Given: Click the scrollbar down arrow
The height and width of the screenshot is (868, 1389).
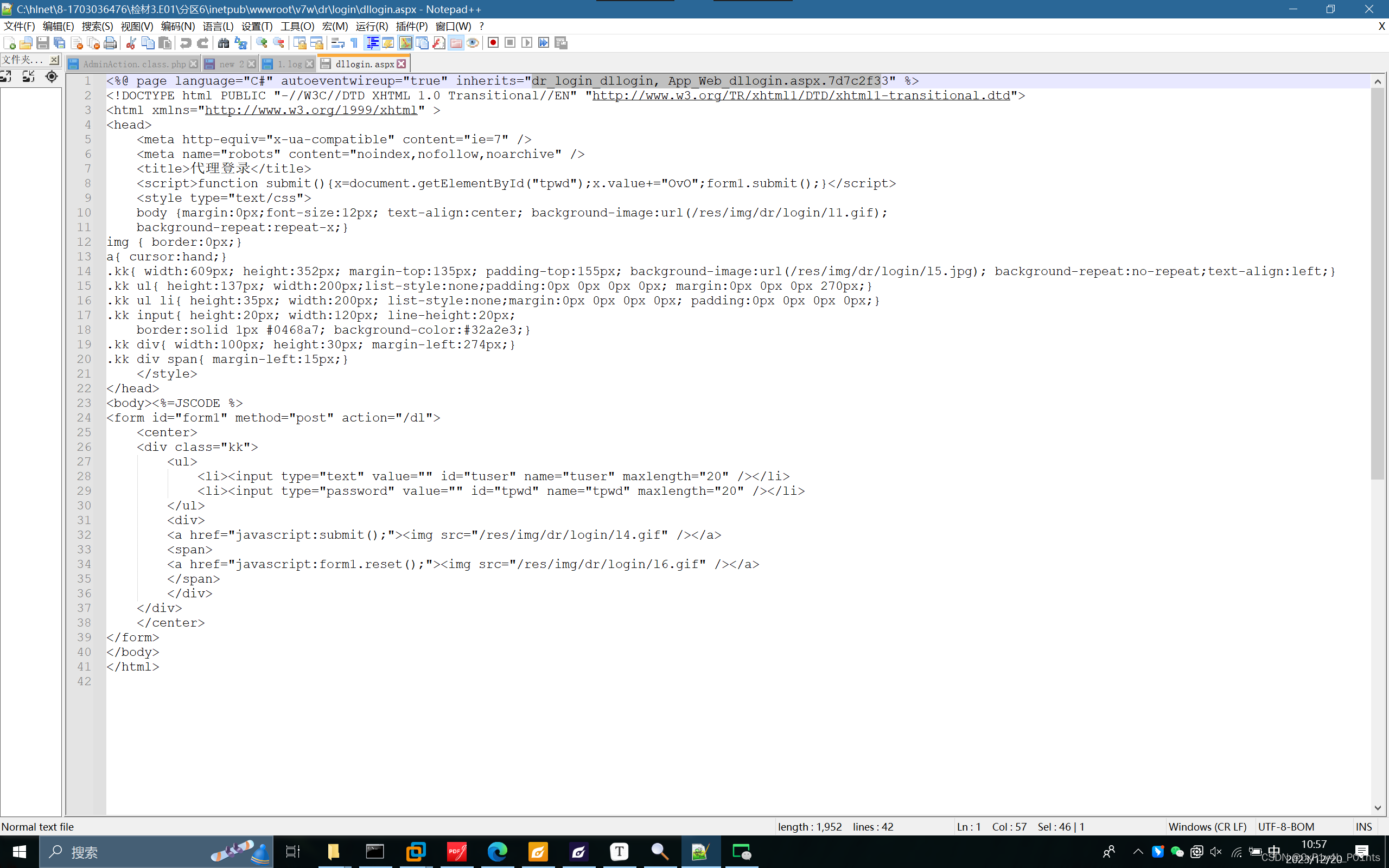Looking at the screenshot, I should point(1378,808).
